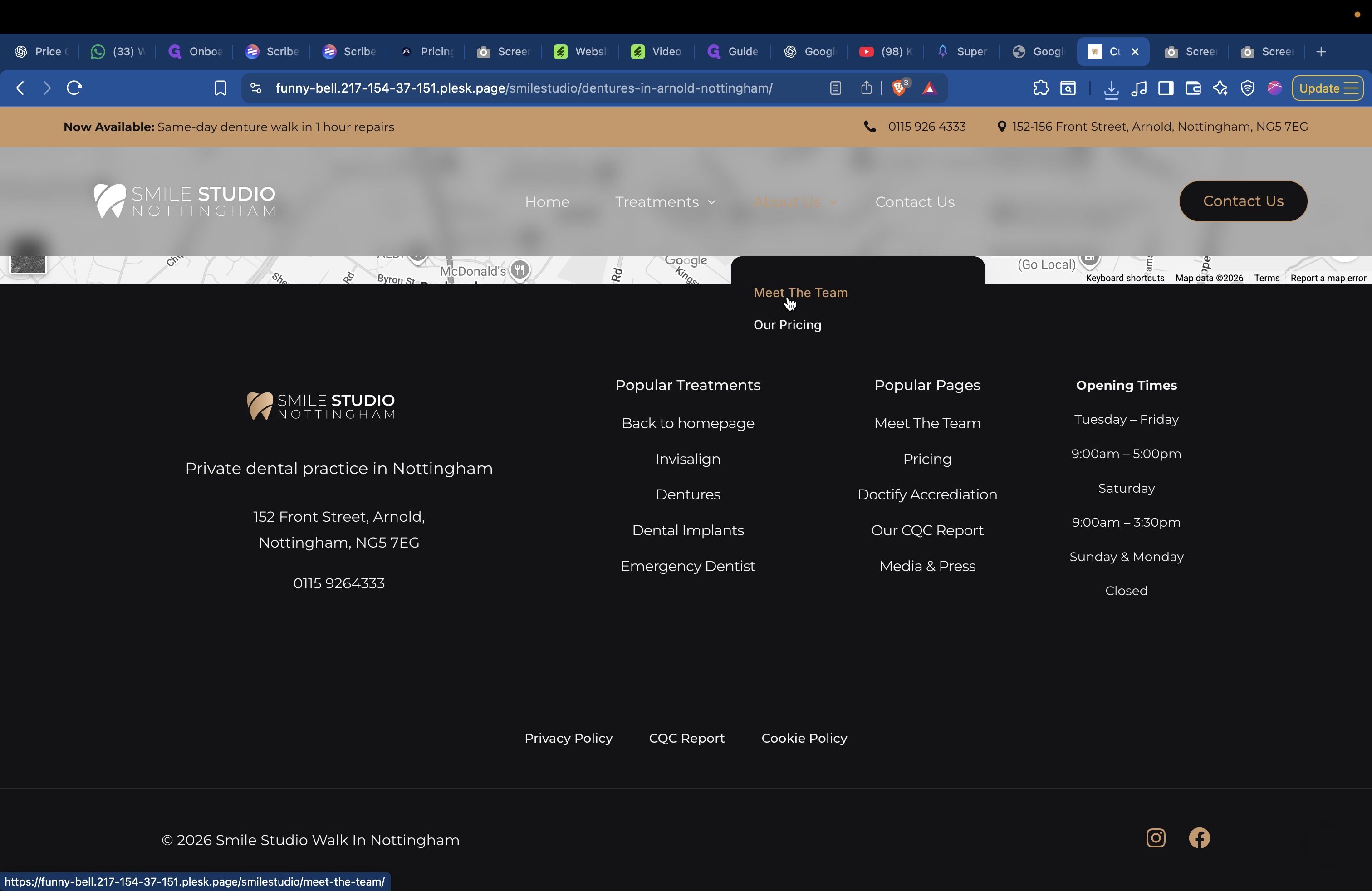Switch to the Pricing browser tab
The image size is (1372, 891).
(429, 52)
